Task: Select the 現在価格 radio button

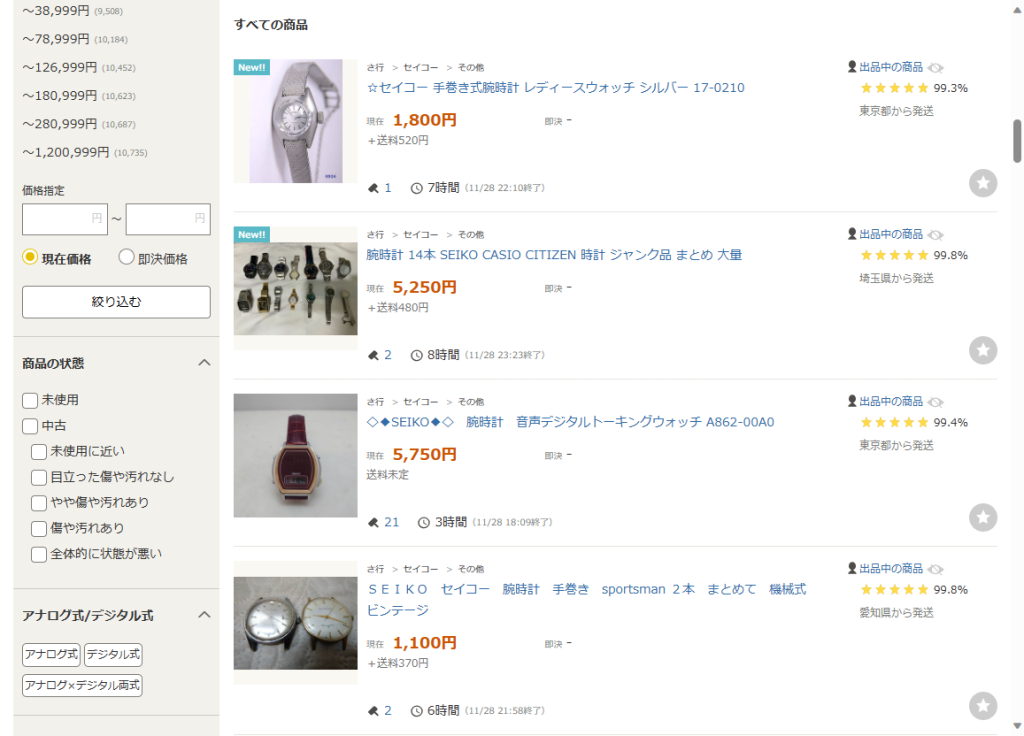Action: click(x=29, y=257)
